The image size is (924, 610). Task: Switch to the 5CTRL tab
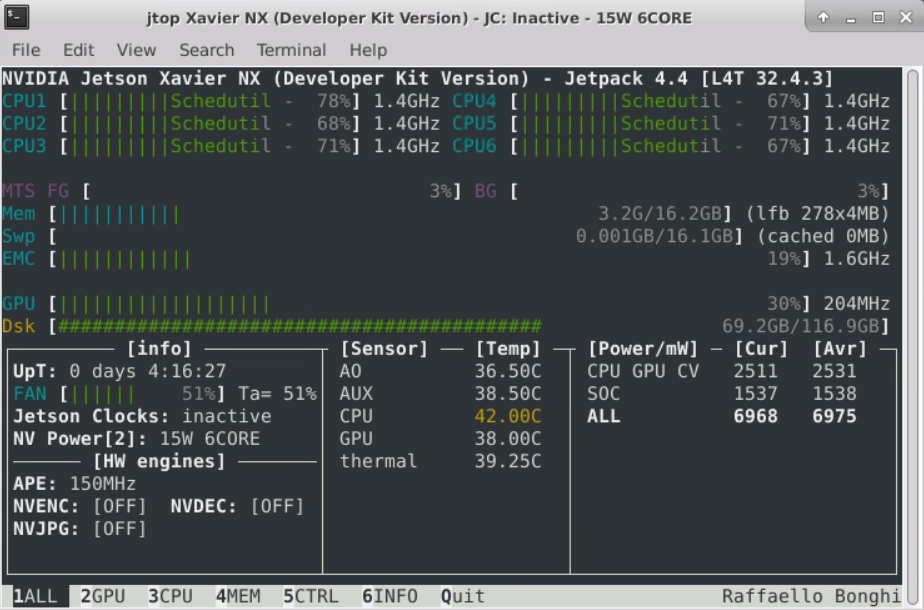click(x=311, y=596)
